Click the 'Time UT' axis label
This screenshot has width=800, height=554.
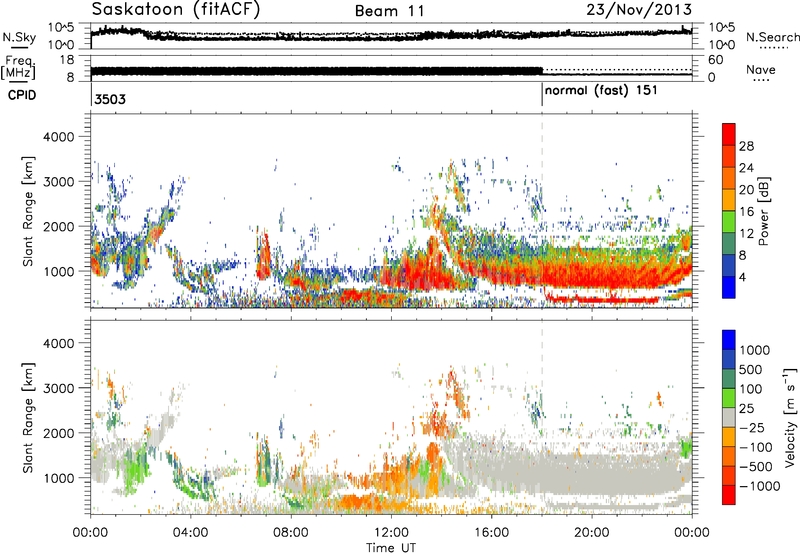[x=391, y=548]
